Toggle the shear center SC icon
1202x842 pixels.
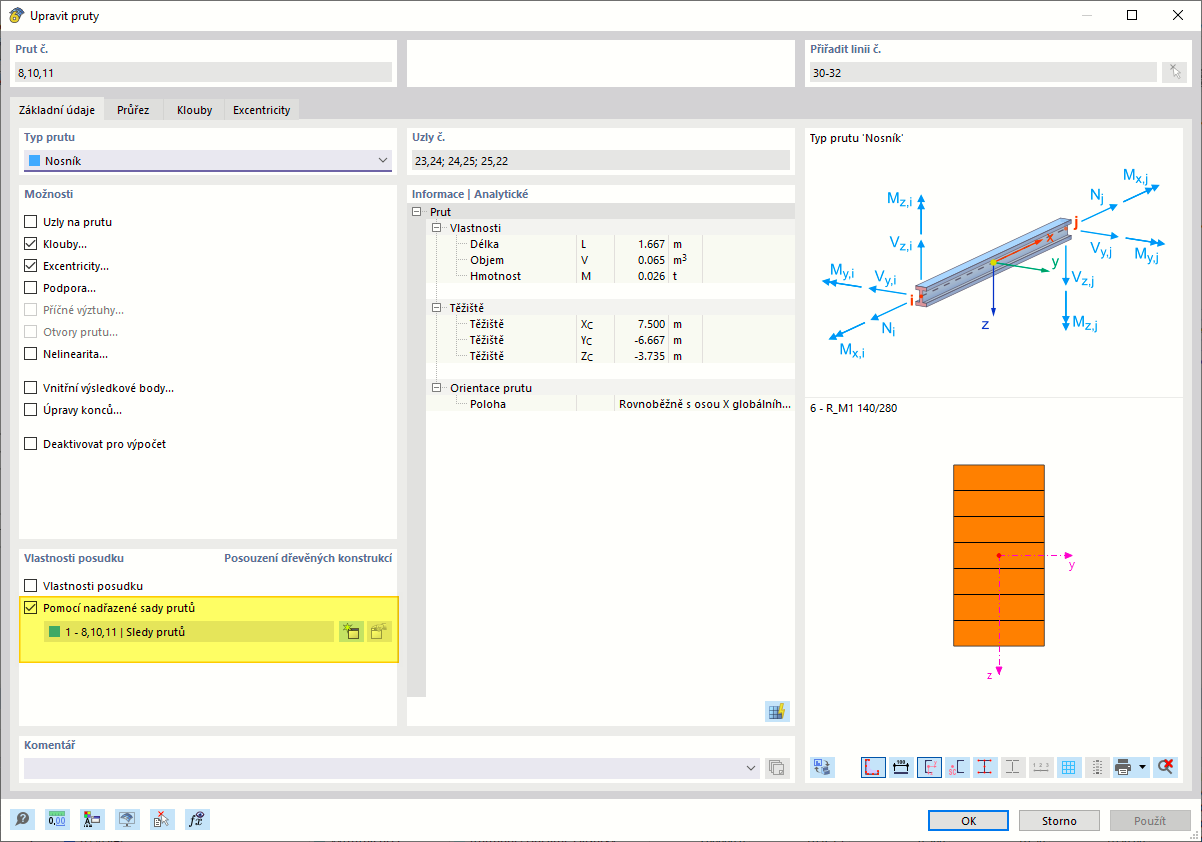[957, 767]
